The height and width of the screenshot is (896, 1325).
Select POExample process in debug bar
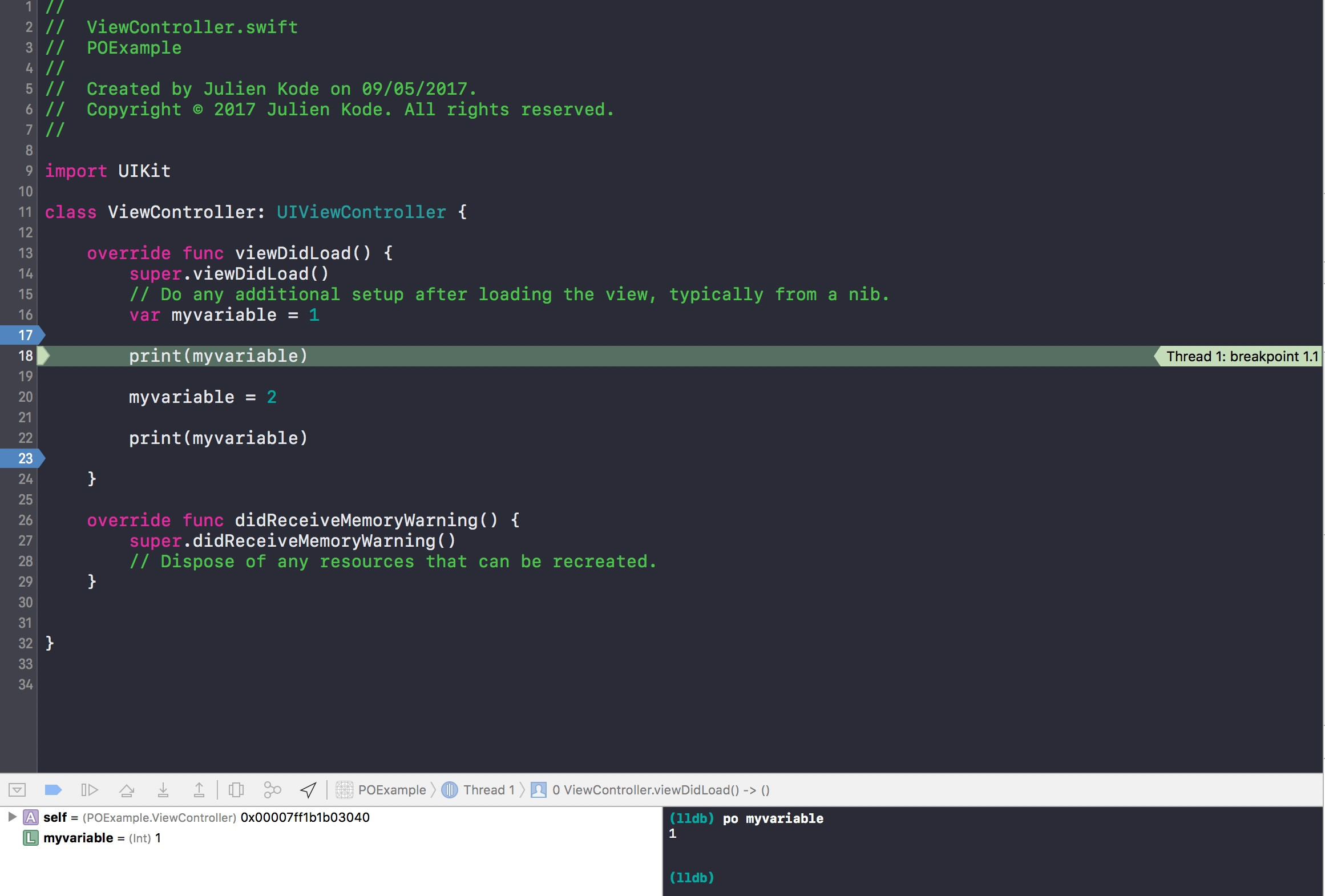coord(381,790)
